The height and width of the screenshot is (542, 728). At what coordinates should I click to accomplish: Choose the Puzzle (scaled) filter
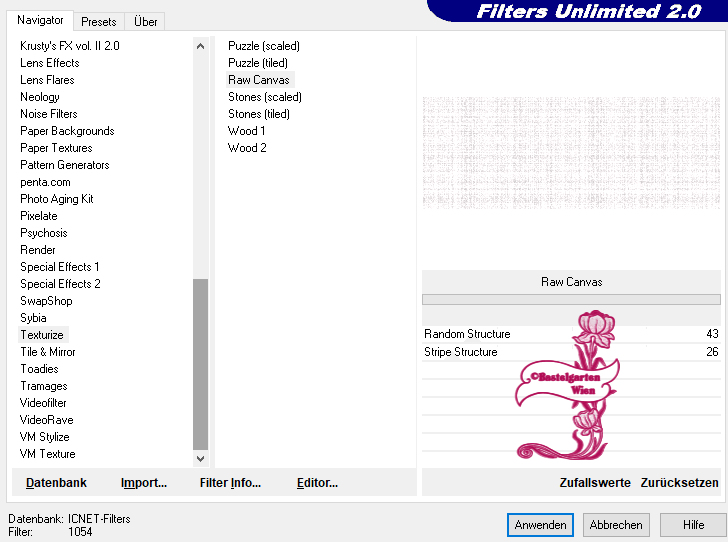(264, 46)
